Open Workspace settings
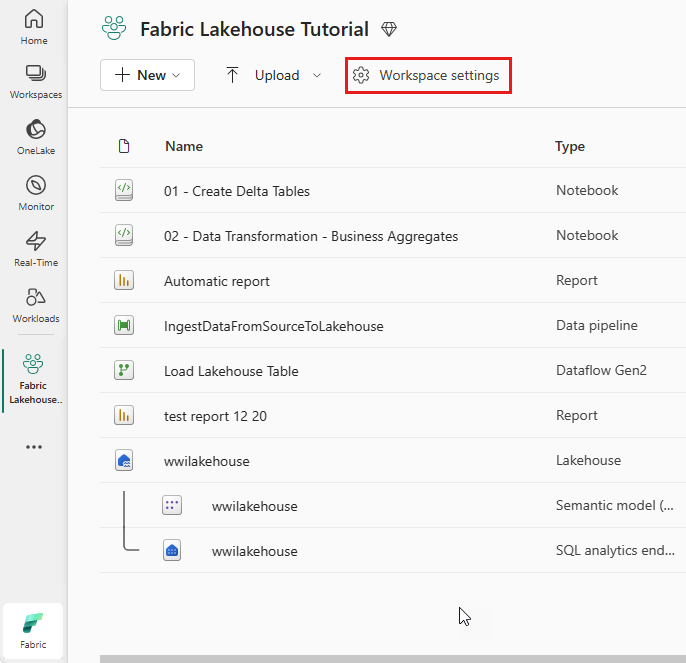The width and height of the screenshot is (686, 663). [x=428, y=76]
